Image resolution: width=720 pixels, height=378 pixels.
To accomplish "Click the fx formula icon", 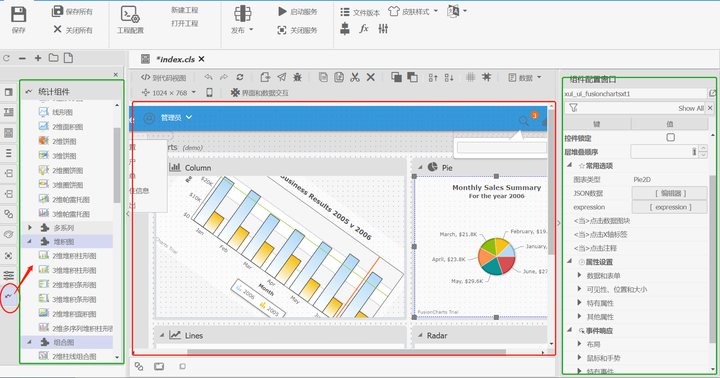I will [x=364, y=28].
